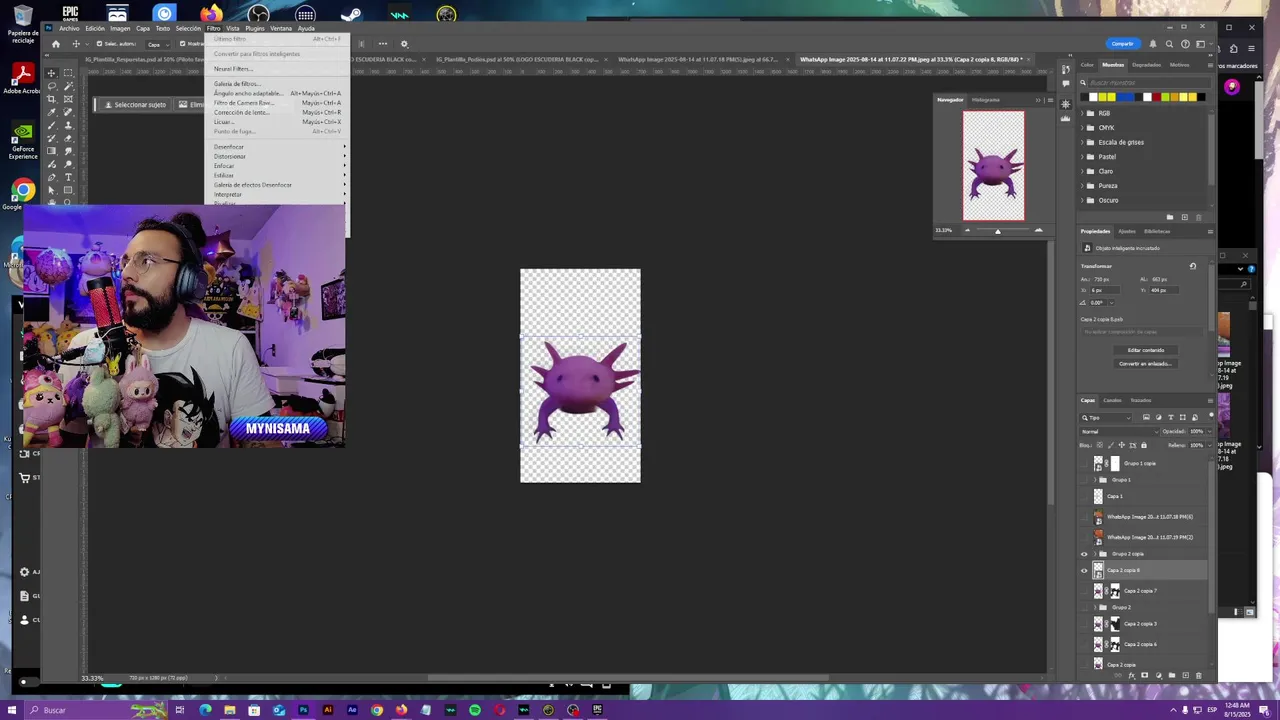This screenshot has height=720, width=1280.
Task: Pick the red swatch in Muestras
Action: [1156, 97]
